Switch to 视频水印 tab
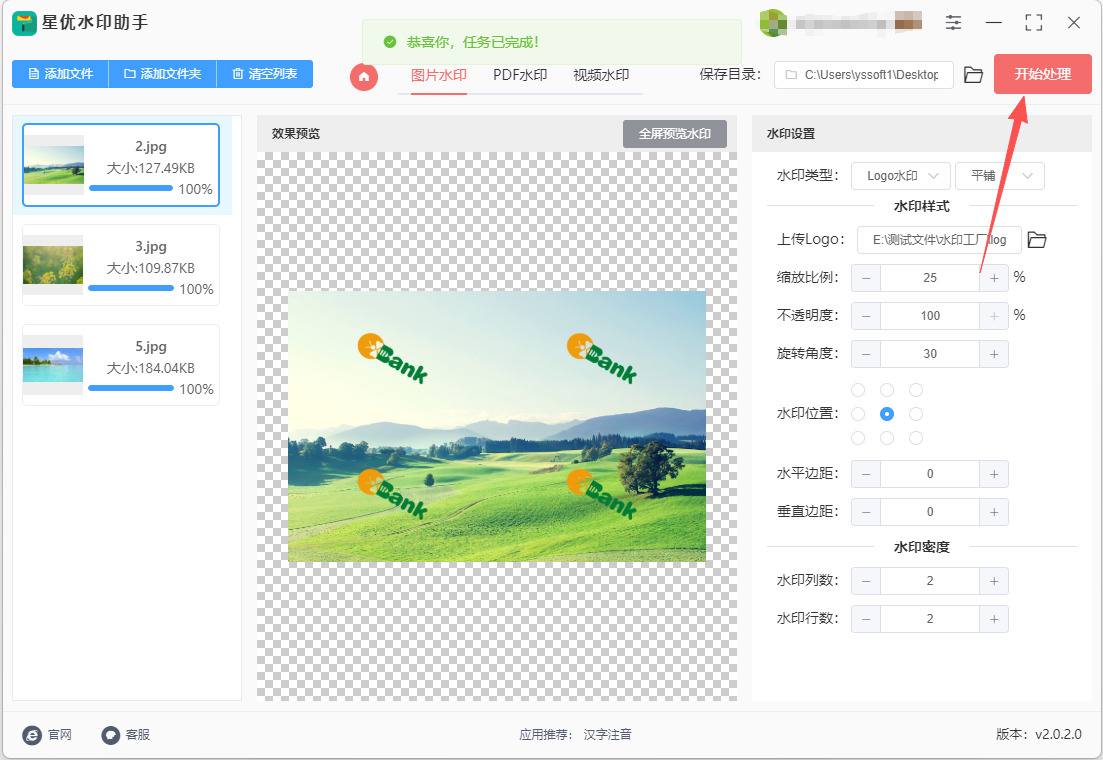 (x=601, y=75)
